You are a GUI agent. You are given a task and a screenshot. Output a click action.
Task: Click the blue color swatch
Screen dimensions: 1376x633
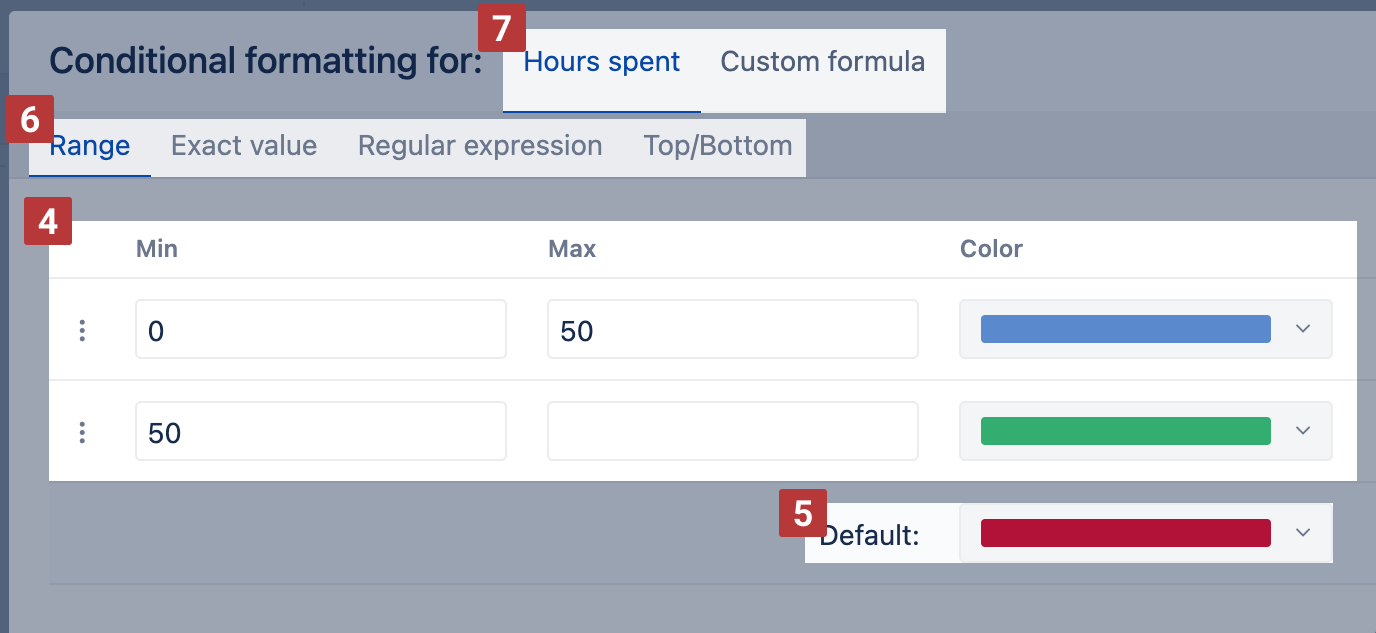1125,330
